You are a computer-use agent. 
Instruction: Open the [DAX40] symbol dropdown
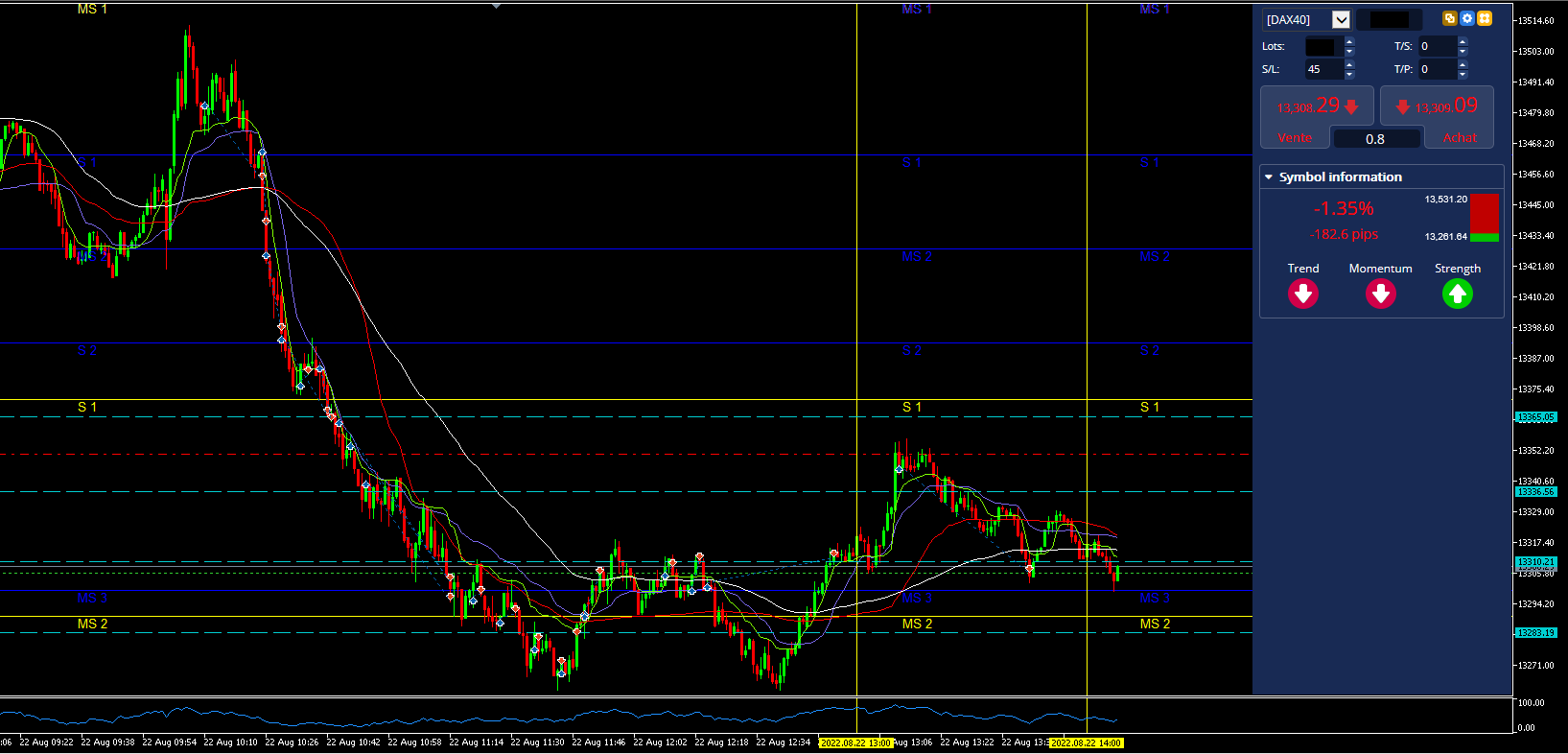click(1341, 19)
